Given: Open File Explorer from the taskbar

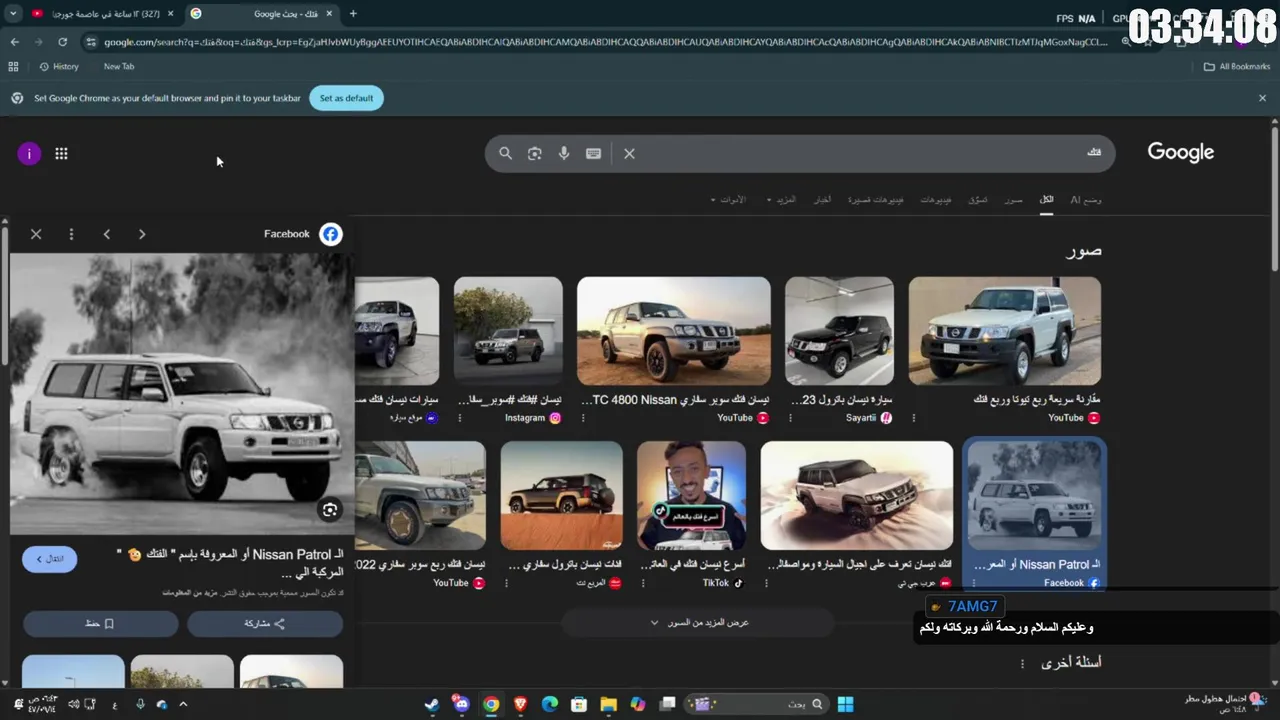Looking at the screenshot, I should [608, 704].
